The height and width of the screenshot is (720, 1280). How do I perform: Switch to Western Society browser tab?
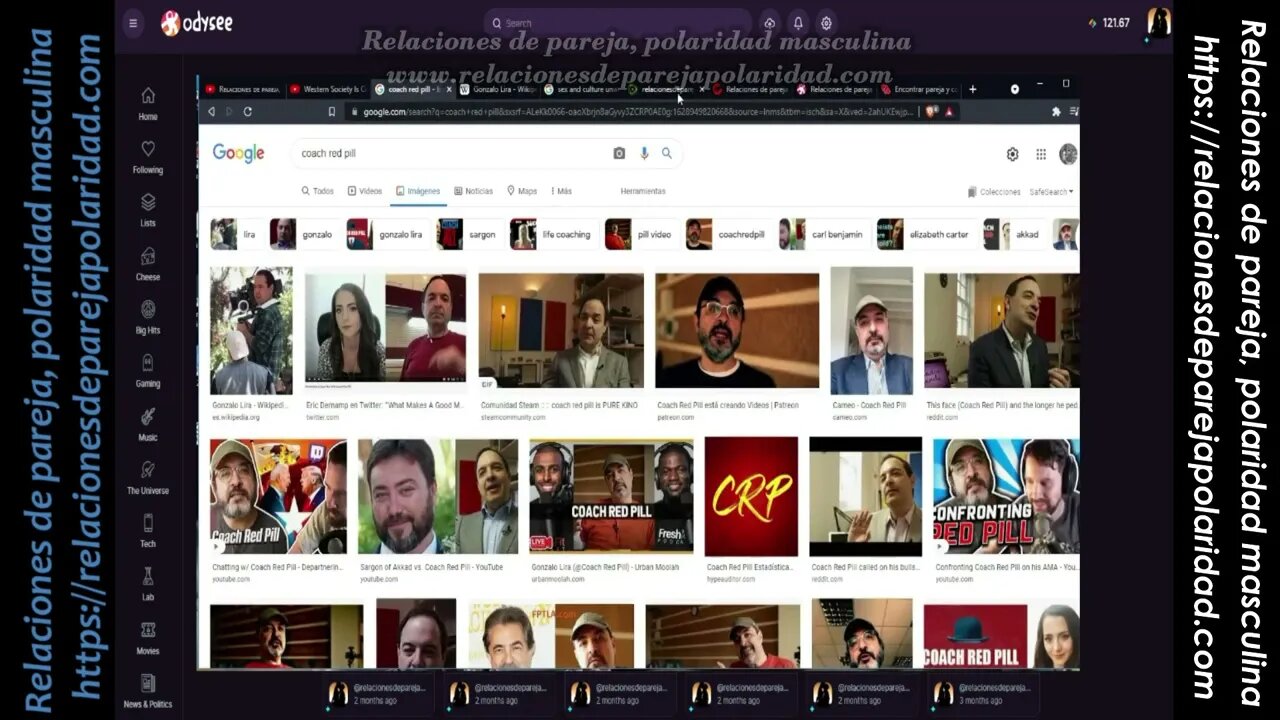point(328,89)
